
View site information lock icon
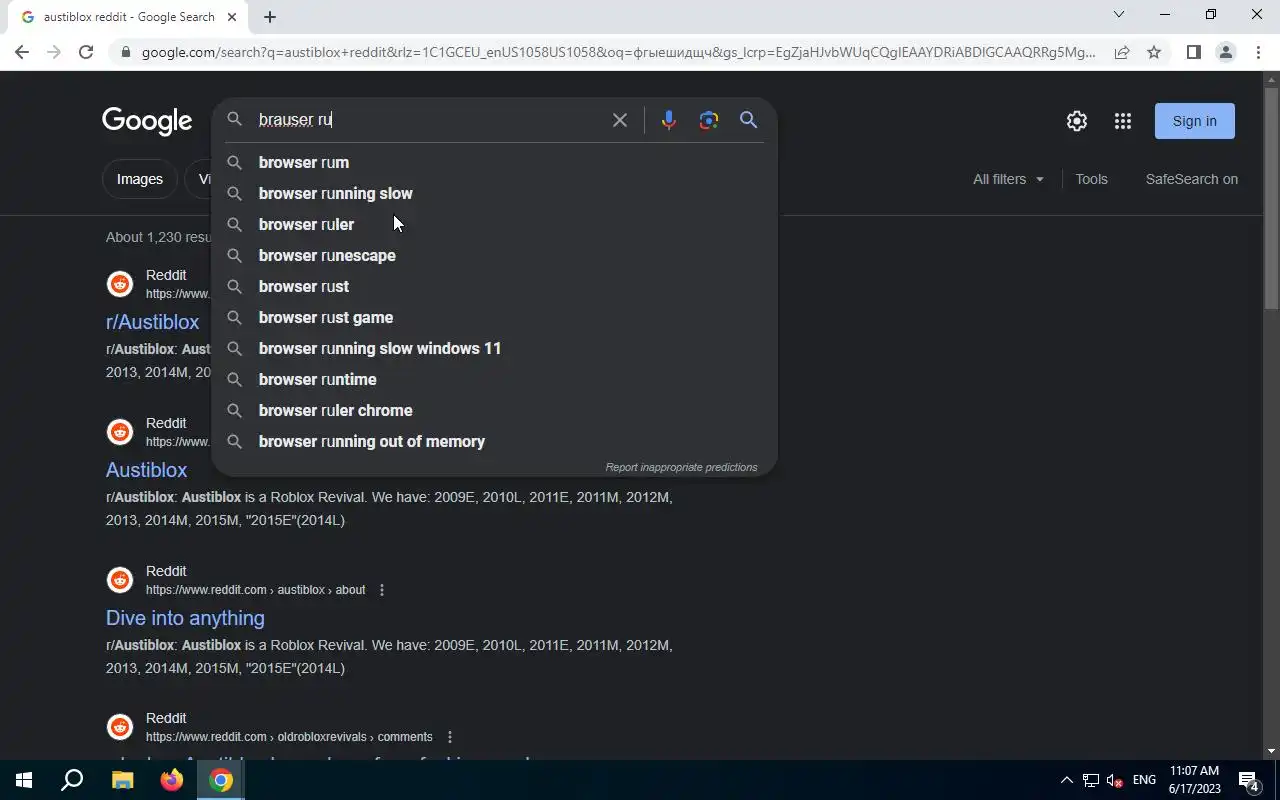(125, 52)
